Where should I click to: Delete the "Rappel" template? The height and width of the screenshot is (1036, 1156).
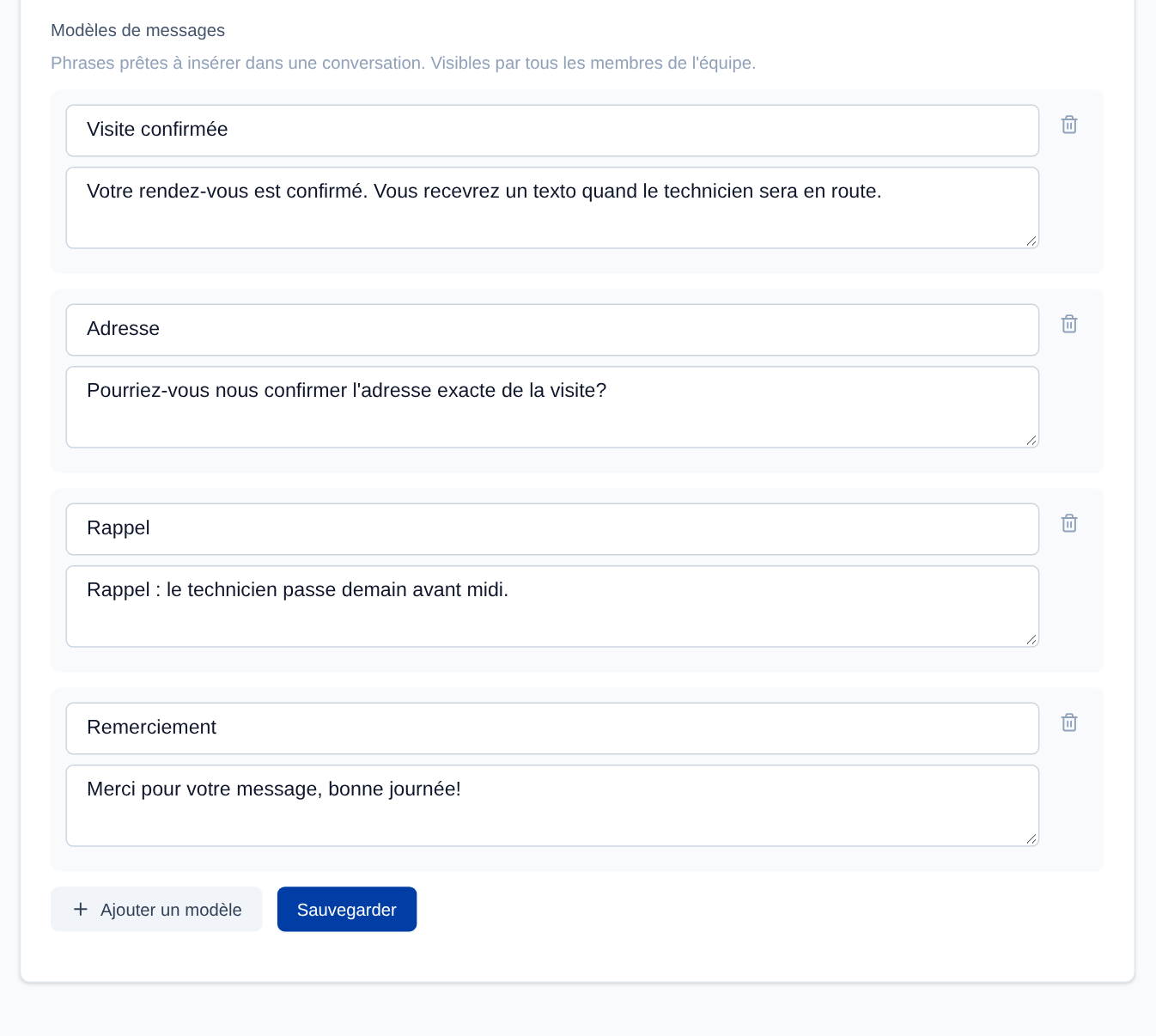[x=1069, y=523]
